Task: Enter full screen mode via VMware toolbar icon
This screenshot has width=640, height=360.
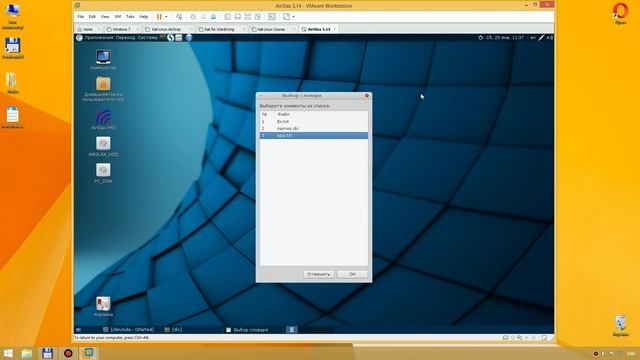Action: click(x=247, y=17)
